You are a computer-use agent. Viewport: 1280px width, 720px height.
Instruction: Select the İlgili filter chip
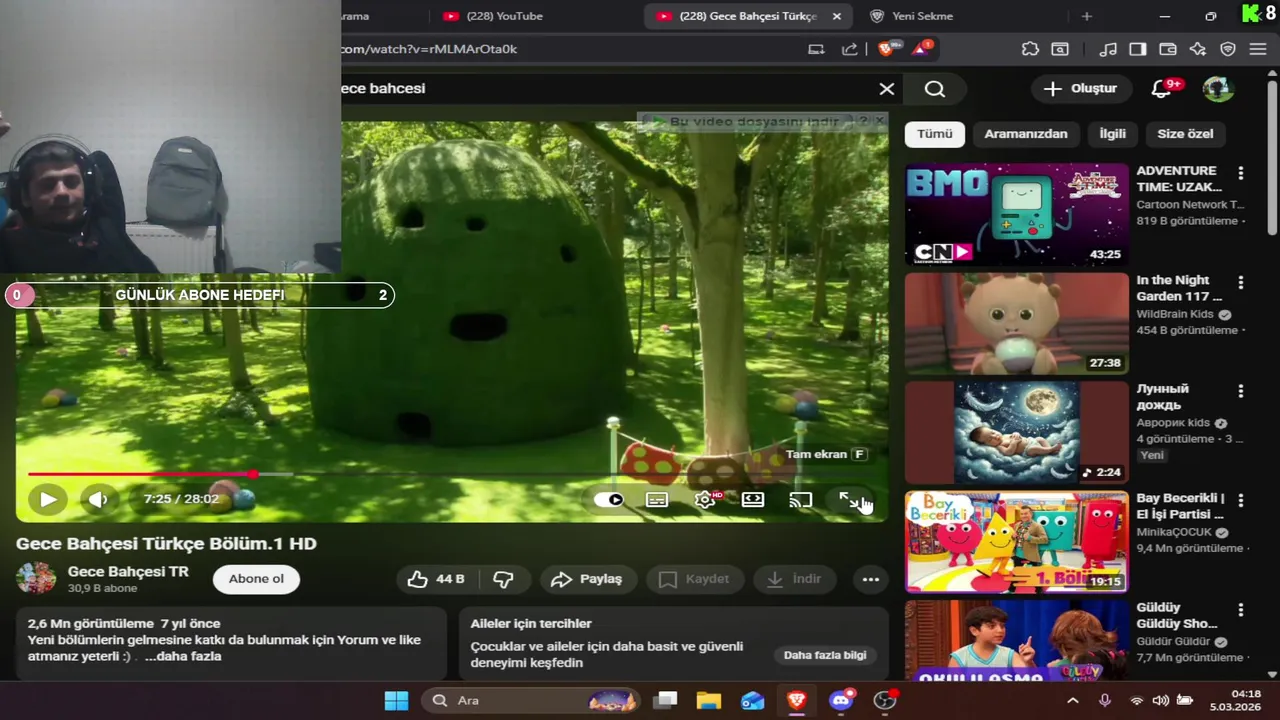1112,134
